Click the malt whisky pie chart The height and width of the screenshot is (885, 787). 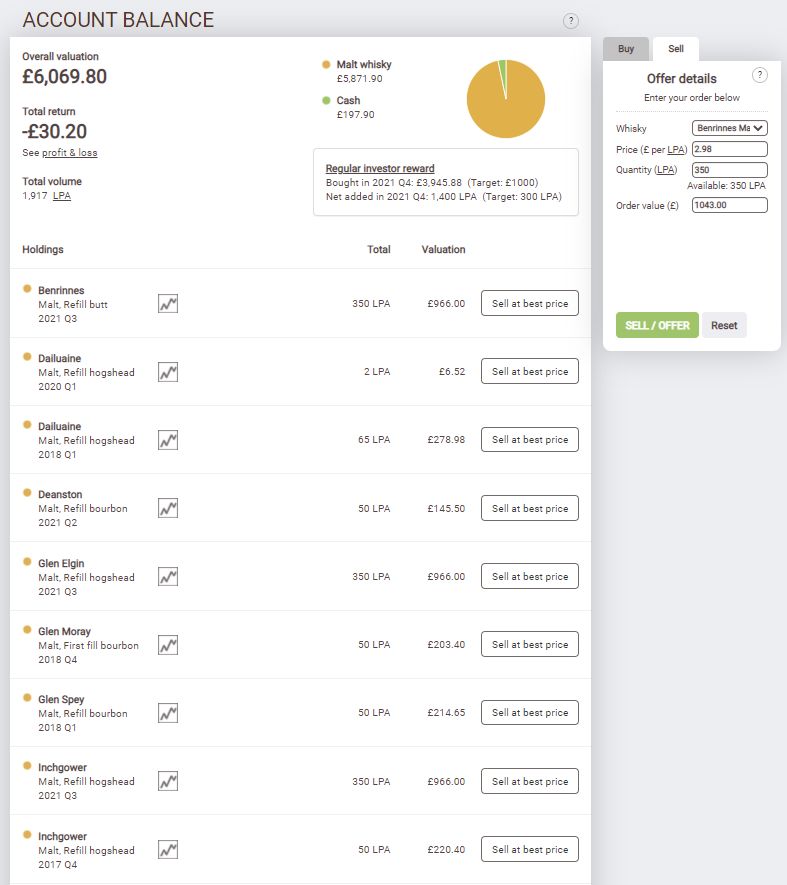pos(505,99)
